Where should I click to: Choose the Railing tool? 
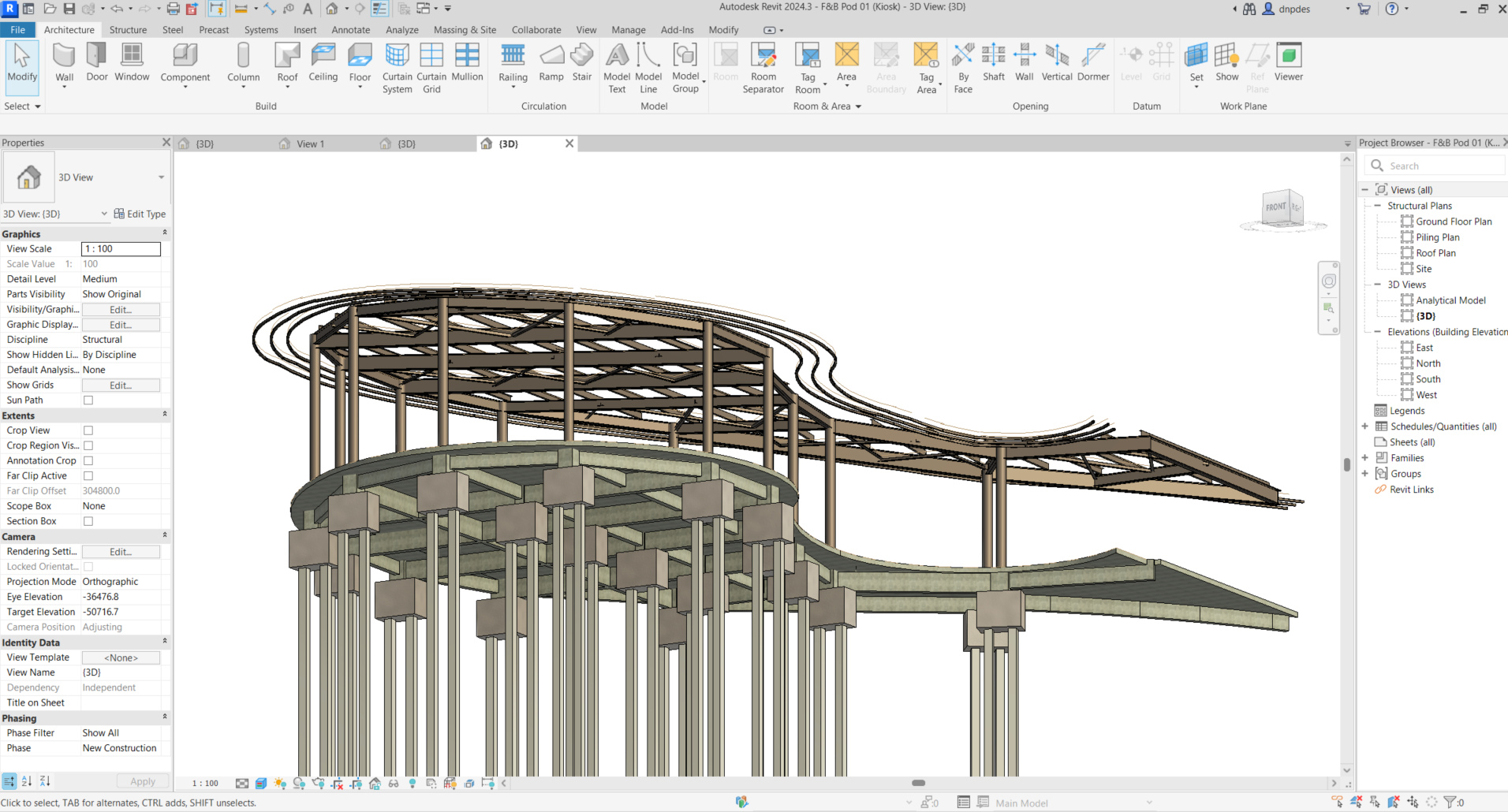513,62
